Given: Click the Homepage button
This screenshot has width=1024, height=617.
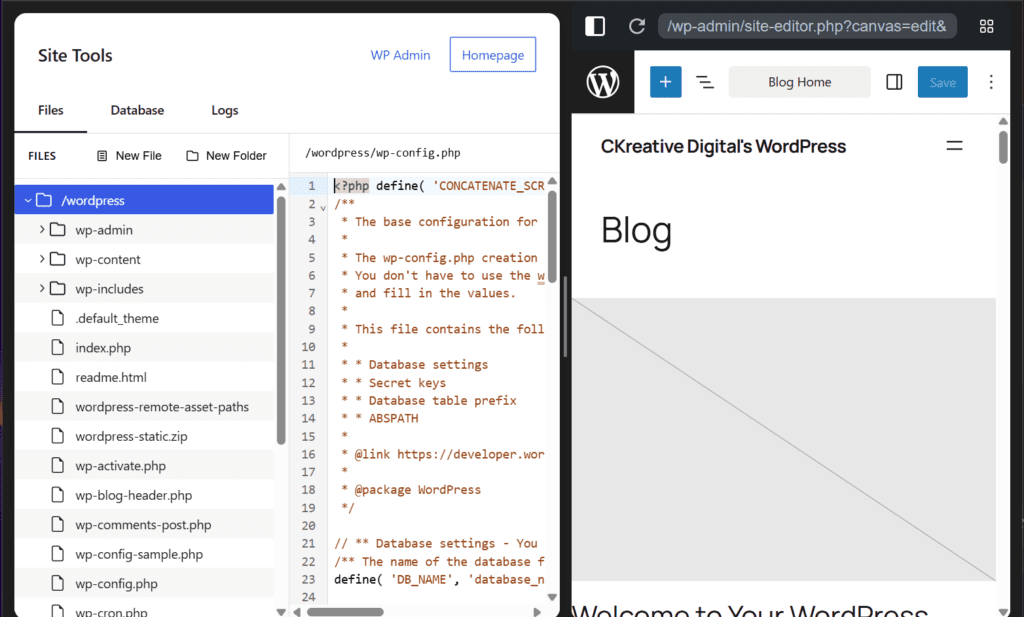Looking at the screenshot, I should tap(492, 55).
